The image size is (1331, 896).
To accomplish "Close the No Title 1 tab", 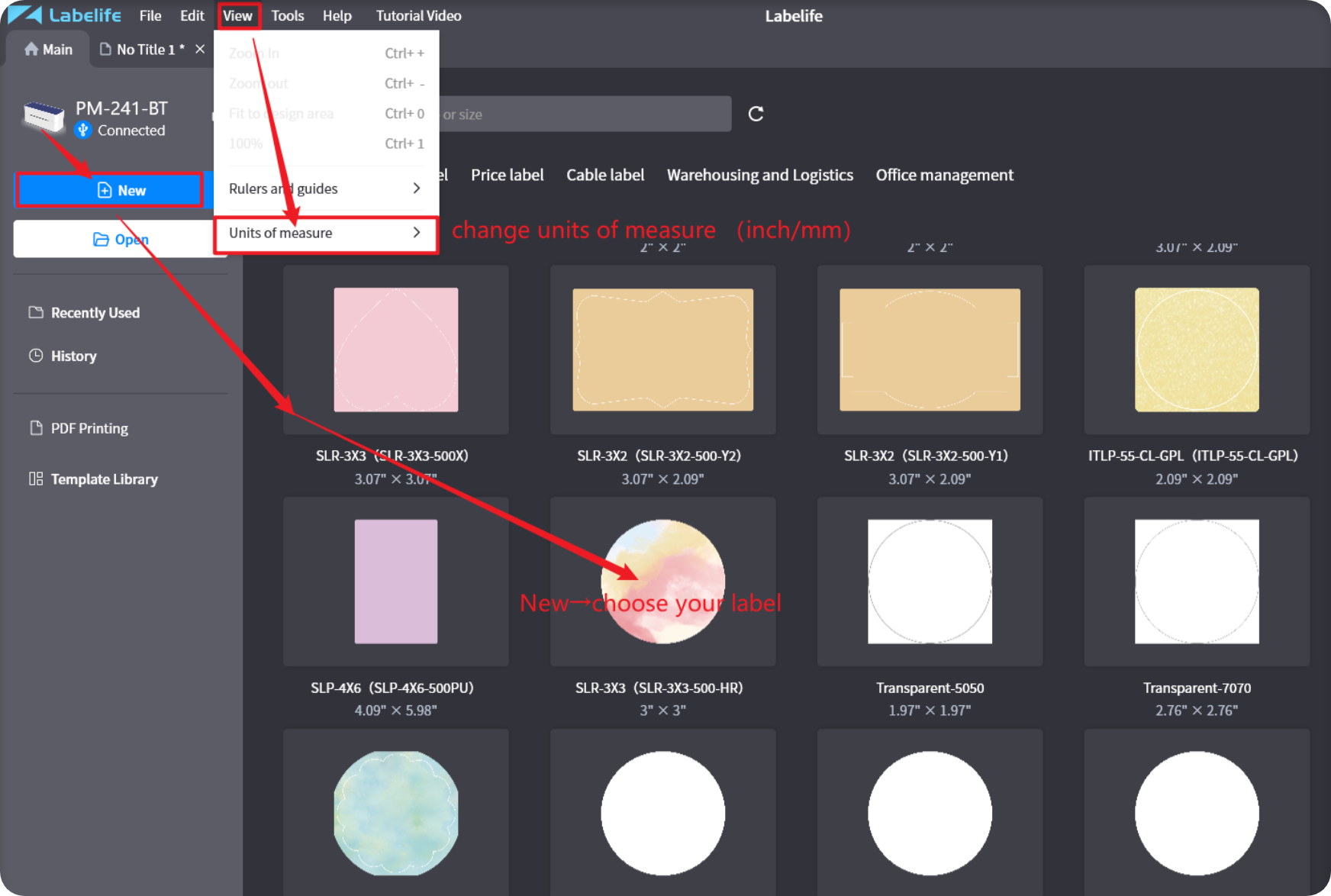I will click(200, 49).
